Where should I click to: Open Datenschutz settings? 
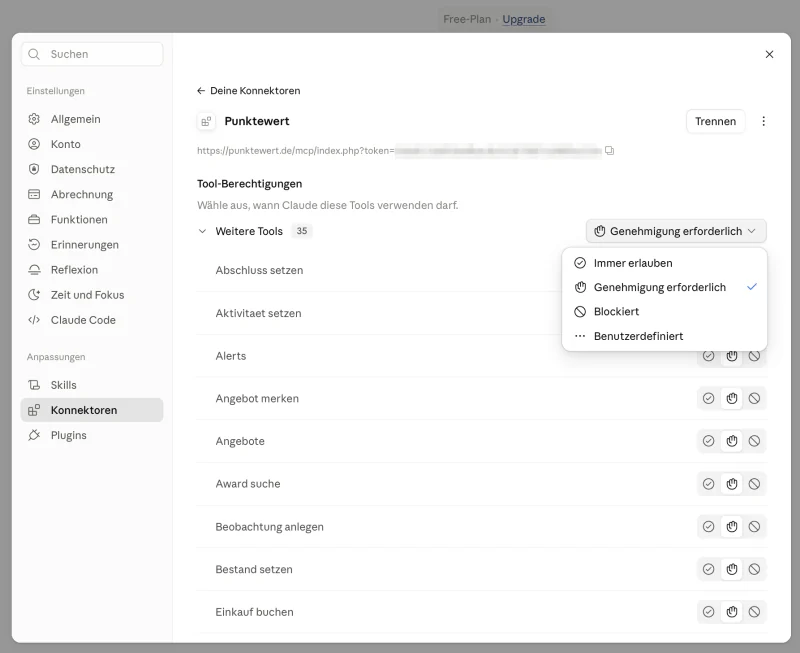click(92, 169)
